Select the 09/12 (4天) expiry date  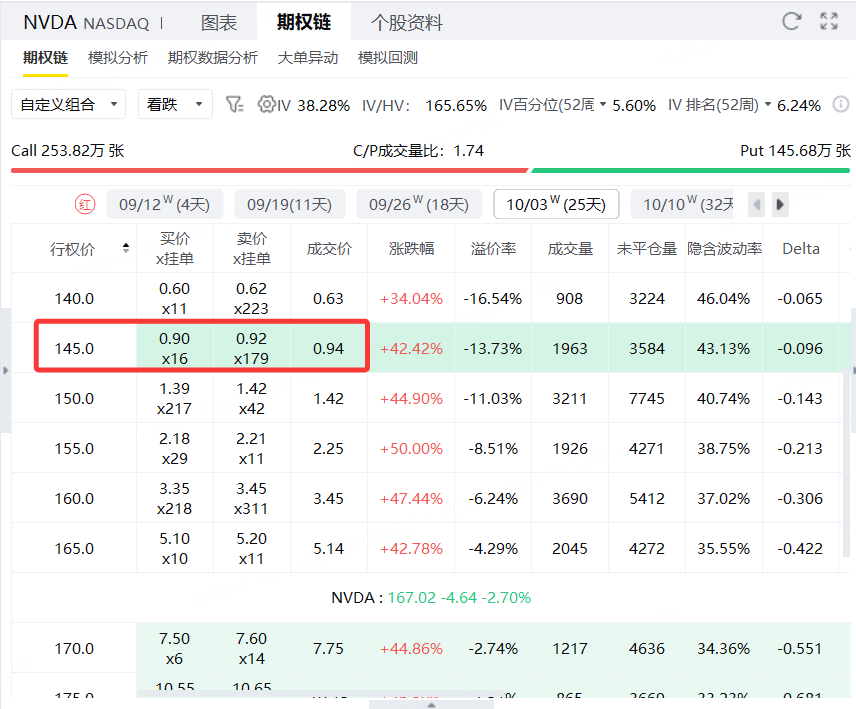coord(164,205)
